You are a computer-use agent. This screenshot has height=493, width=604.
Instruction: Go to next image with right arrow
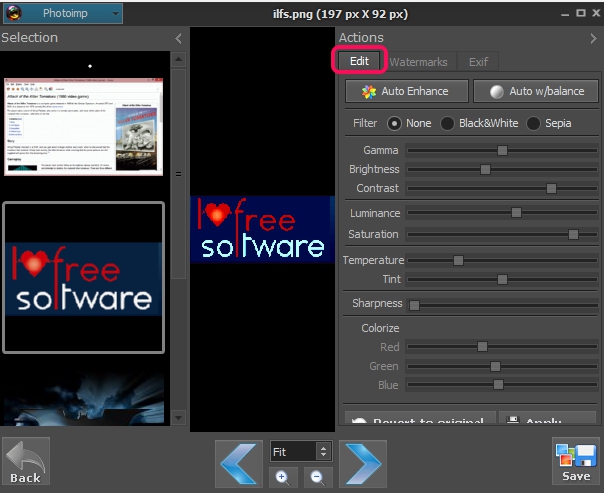tap(362, 463)
